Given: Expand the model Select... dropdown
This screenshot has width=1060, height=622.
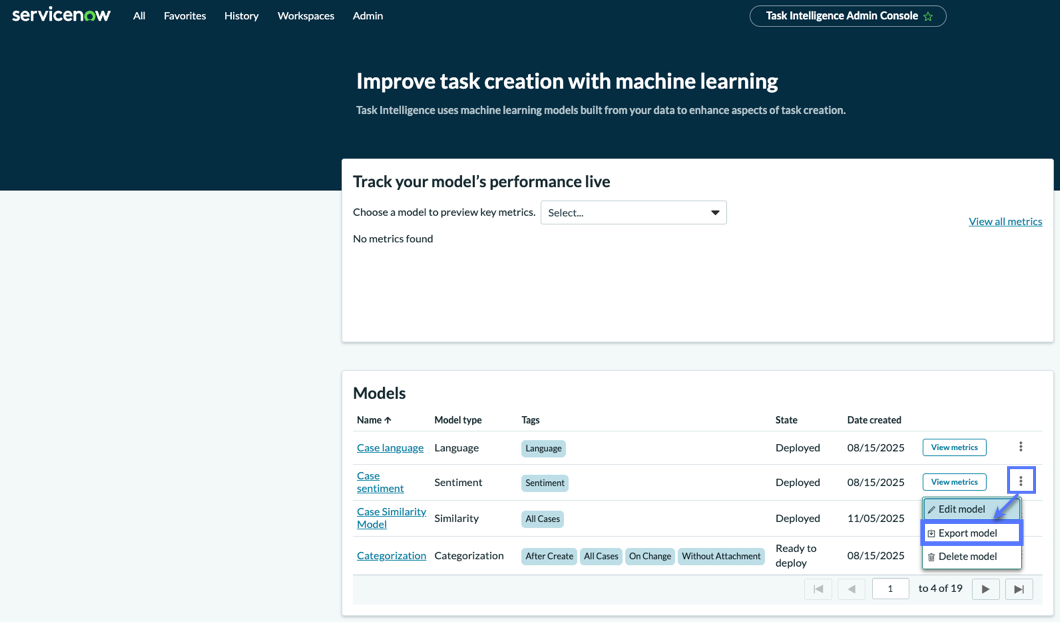Looking at the screenshot, I should (x=633, y=212).
